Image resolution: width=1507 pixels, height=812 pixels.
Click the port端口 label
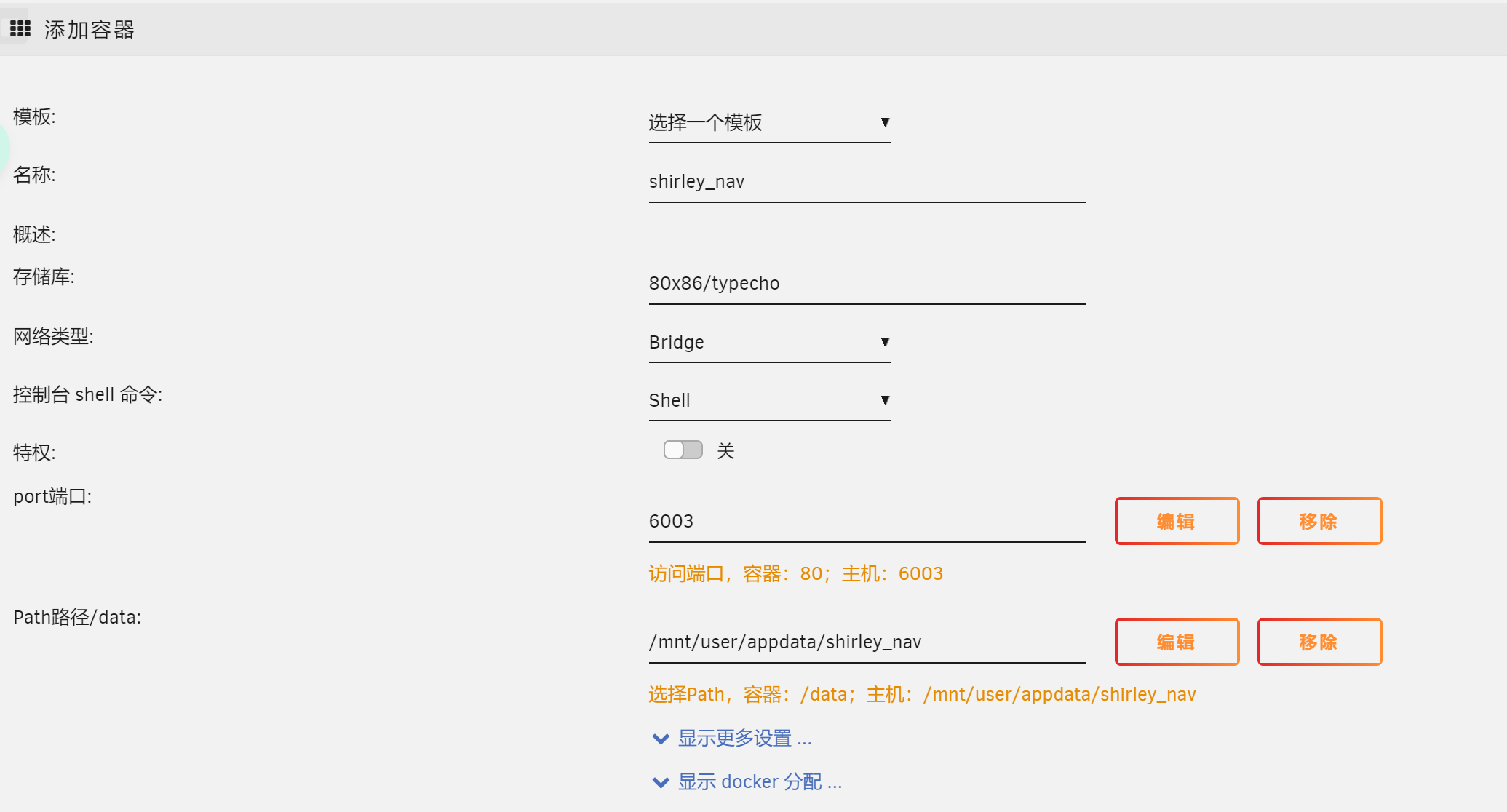click(52, 496)
